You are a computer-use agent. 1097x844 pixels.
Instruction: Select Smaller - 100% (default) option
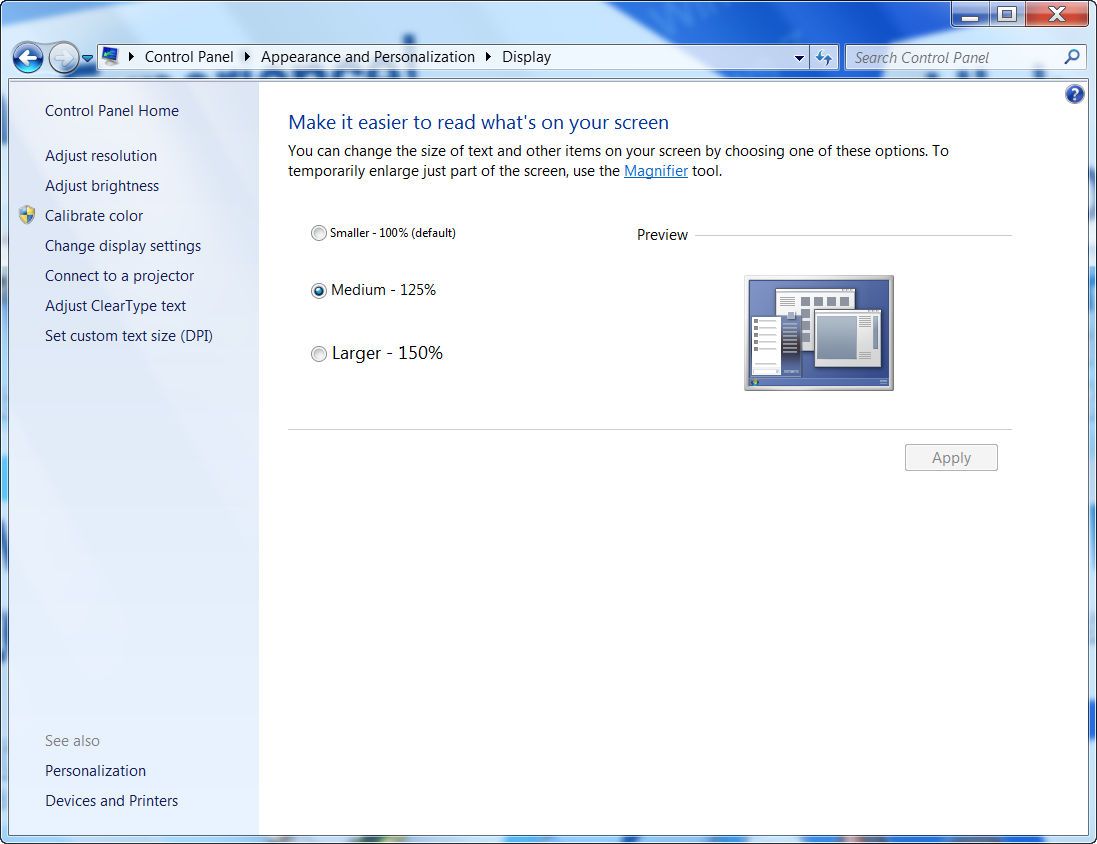pos(319,233)
